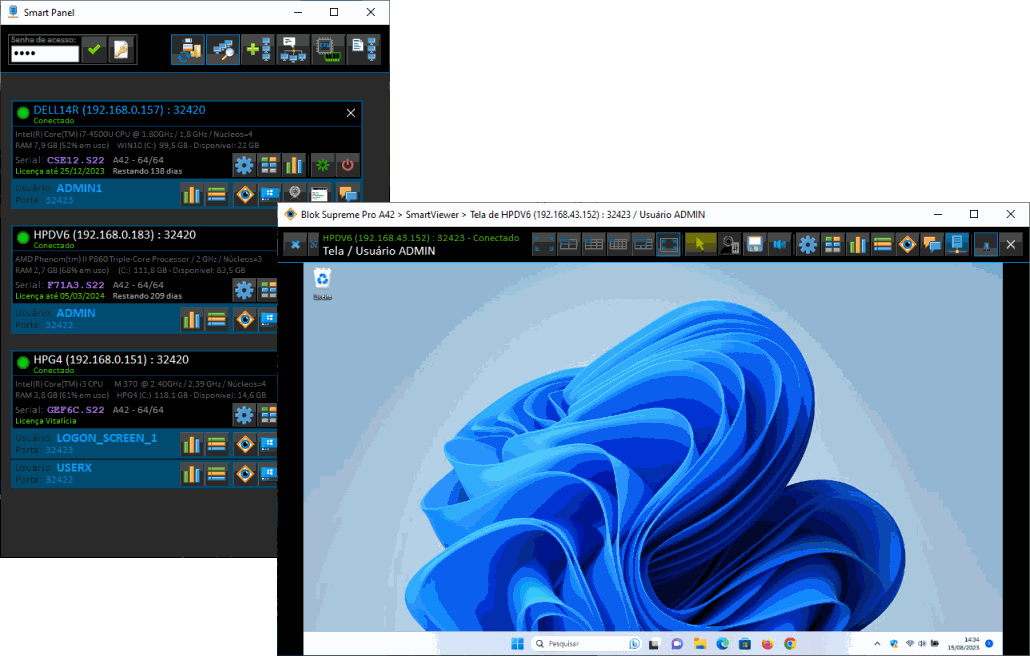Open Start menu on remote taskbar
The height and width of the screenshot is (660, 1030).
coord(518,644)
